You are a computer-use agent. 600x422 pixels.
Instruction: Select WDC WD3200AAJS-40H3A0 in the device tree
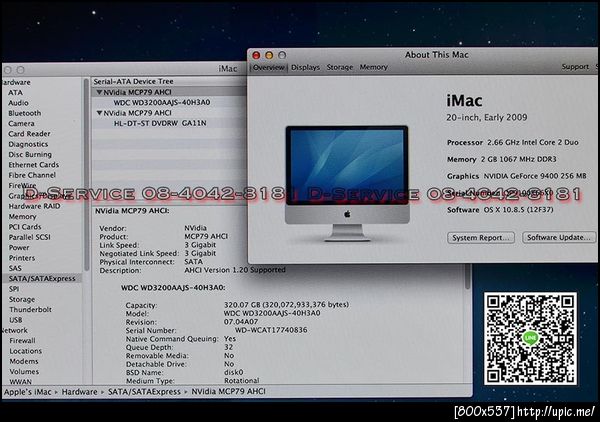(x=162, y=103)
